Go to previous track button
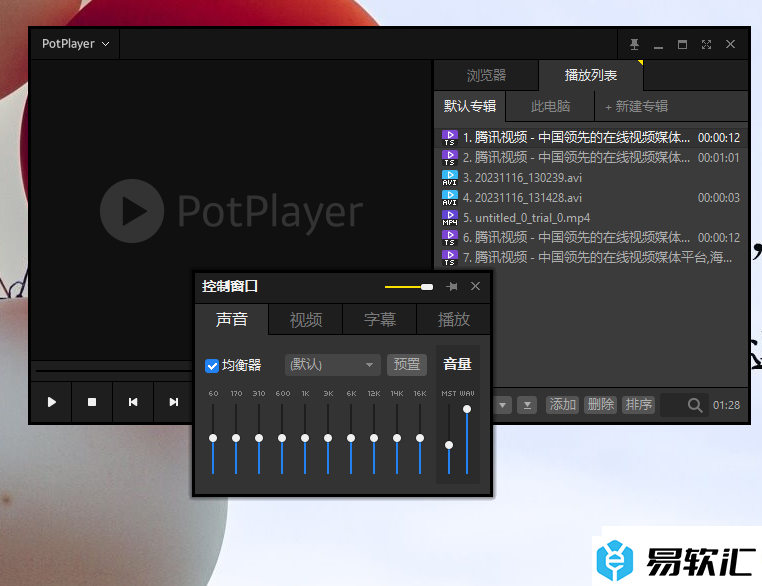This screenshot has height=586, width=762. click(133, 402)
